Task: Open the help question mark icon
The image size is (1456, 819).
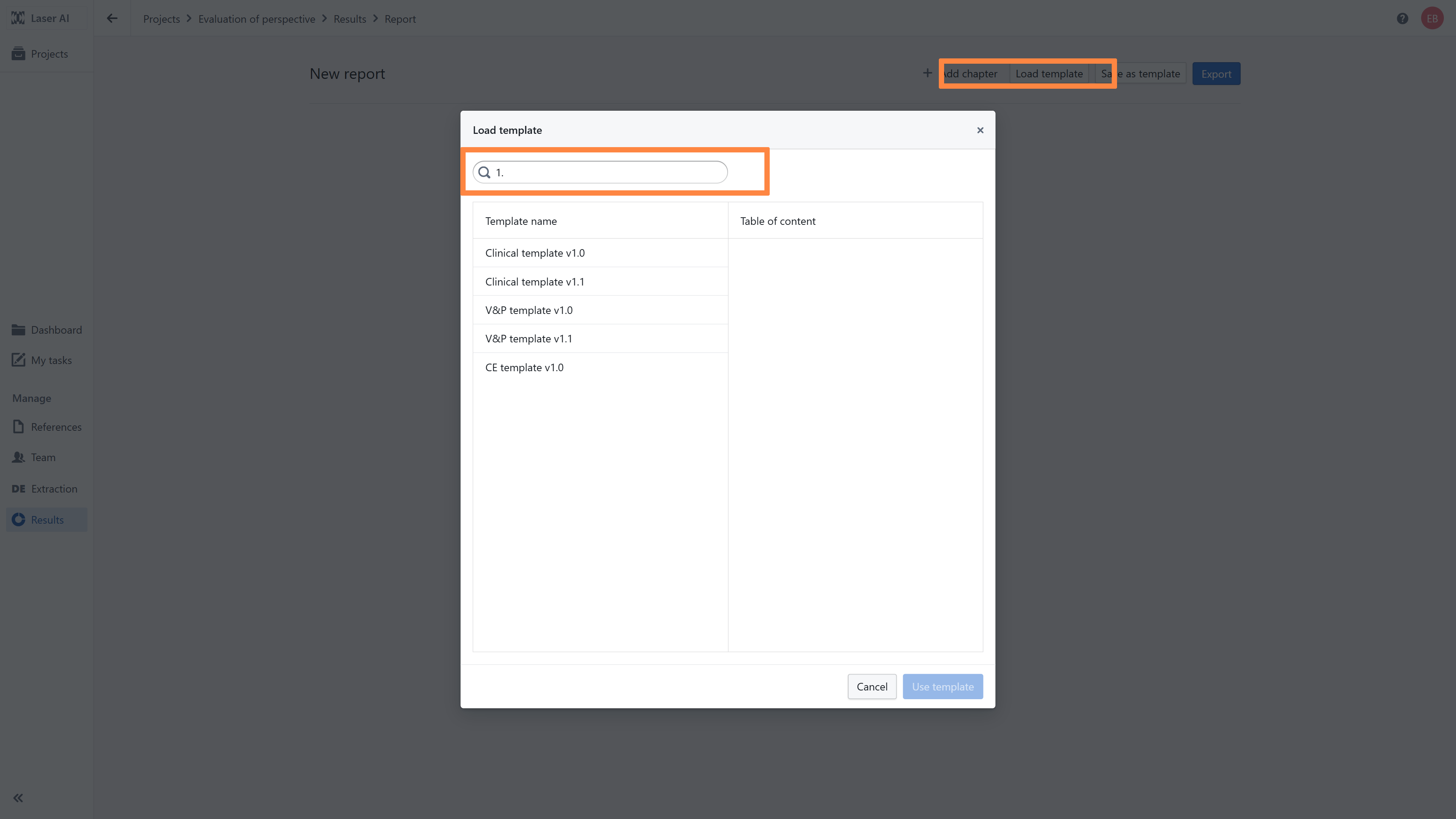Action: (x=1402, y=19)
